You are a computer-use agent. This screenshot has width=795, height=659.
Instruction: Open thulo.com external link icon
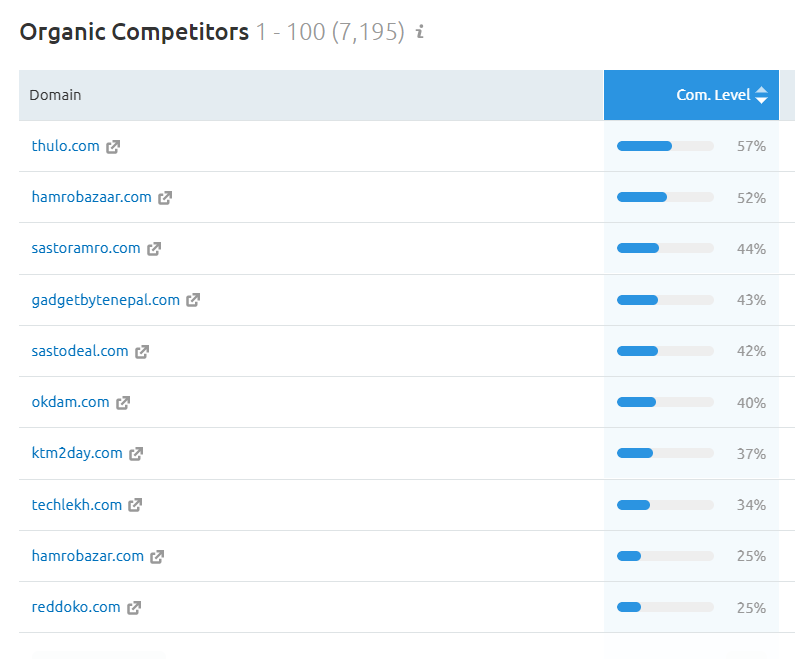click(113, 147)
